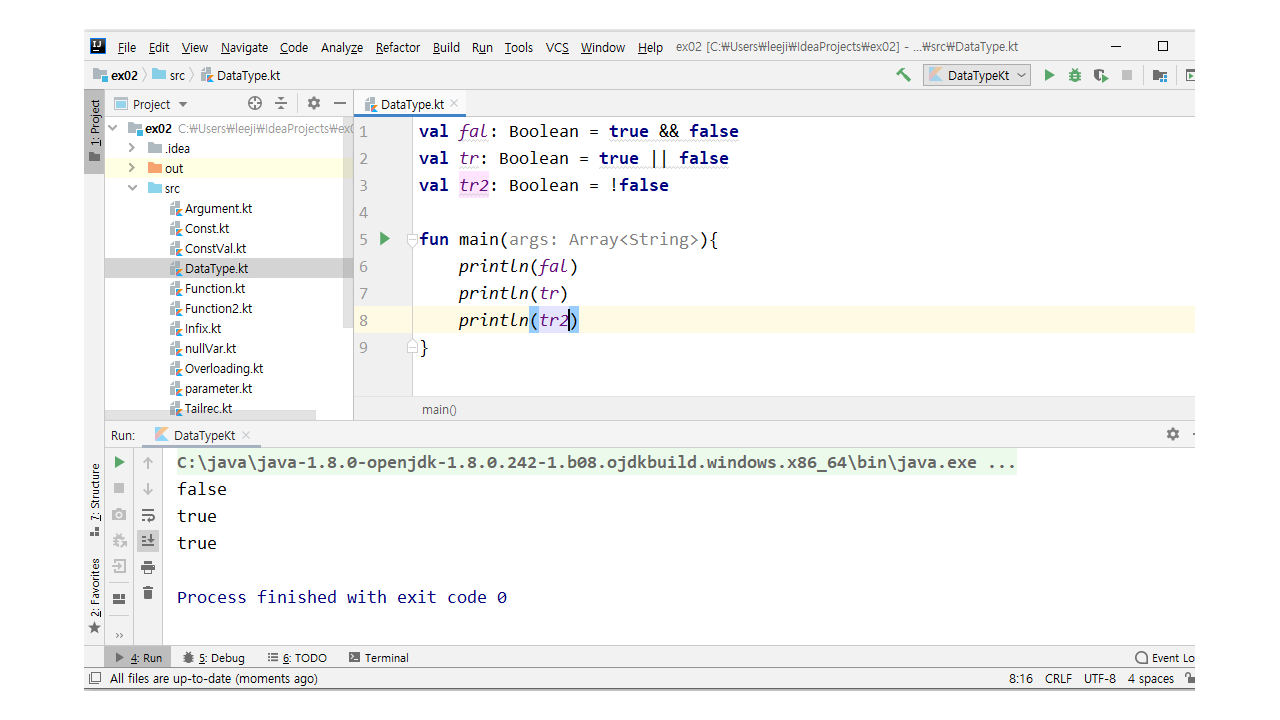Open Function2.kt in the project tree
This screenshot has width=1280, height=720.
pyautogui.click(x=218, y=308)
